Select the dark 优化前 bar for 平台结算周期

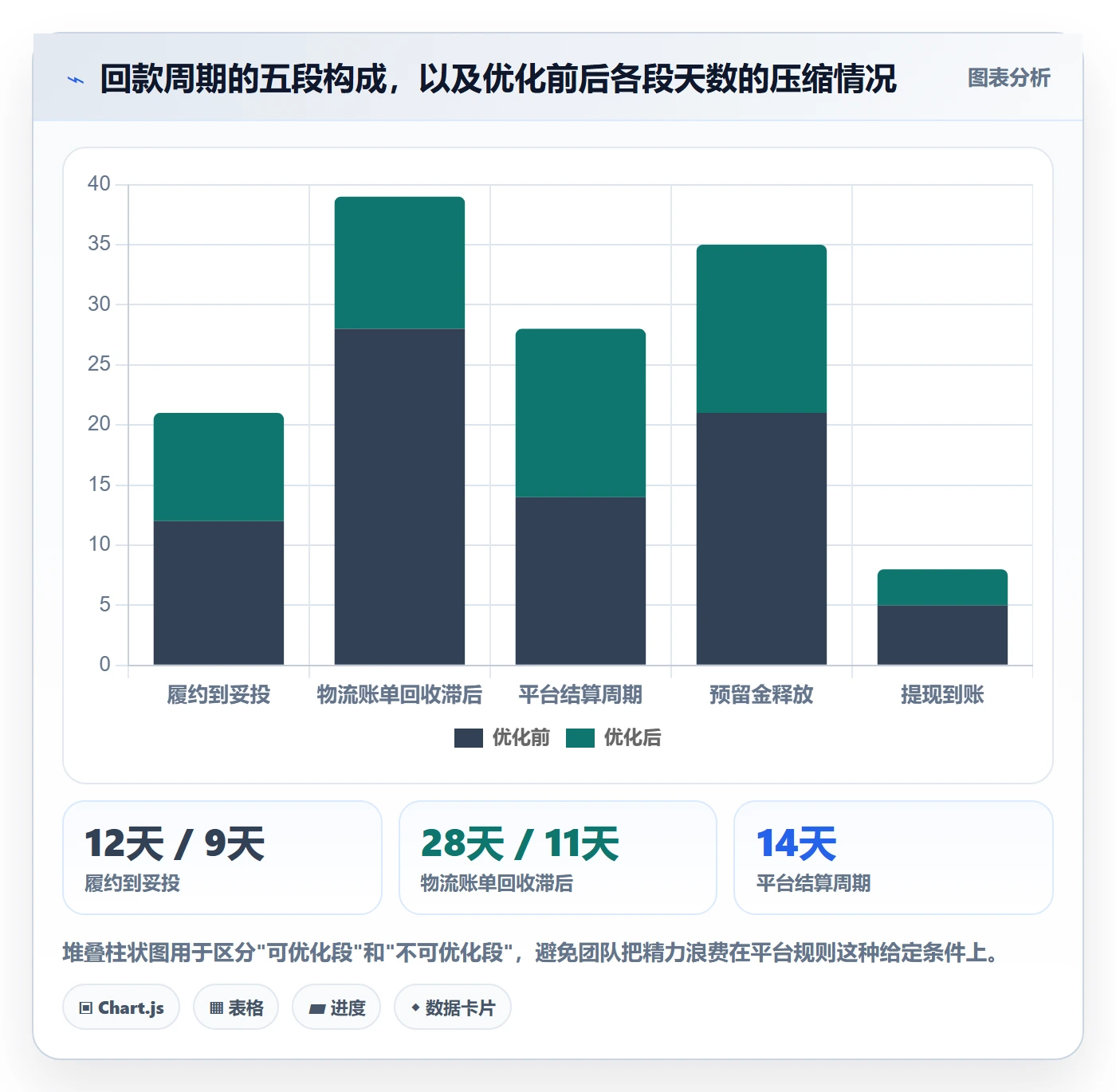(x=580, y=581)
